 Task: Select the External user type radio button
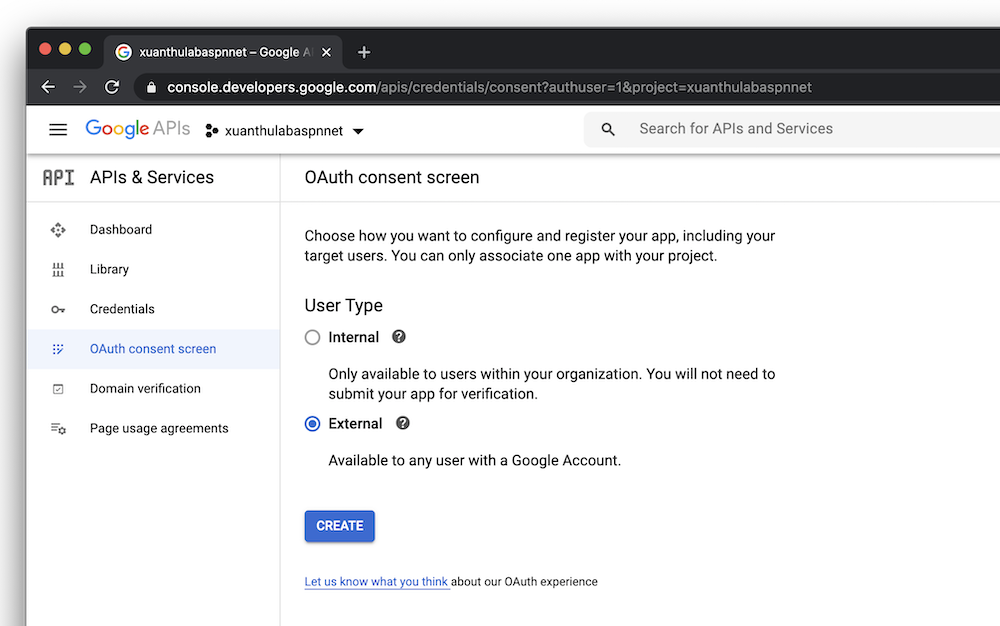(x=312, y=424)
